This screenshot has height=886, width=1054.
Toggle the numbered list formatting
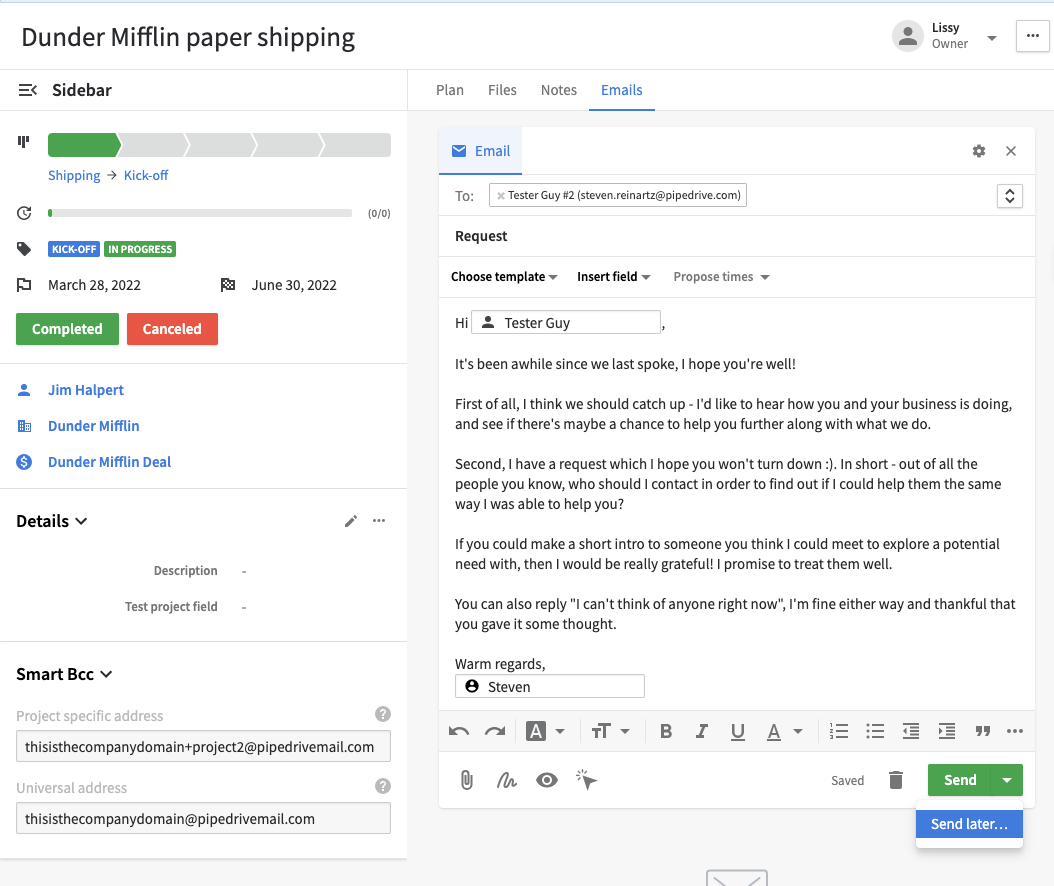click(x=839, y=731)
